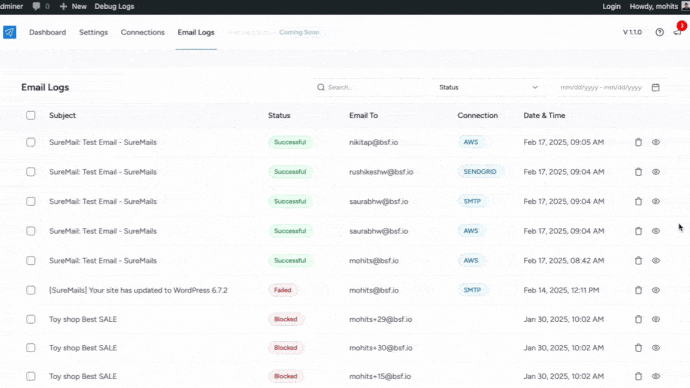The height and width of the screenshot is (388, 690).
Task: Delete the 08:42 AM mohits@bsf.io log
Action: 638,260
